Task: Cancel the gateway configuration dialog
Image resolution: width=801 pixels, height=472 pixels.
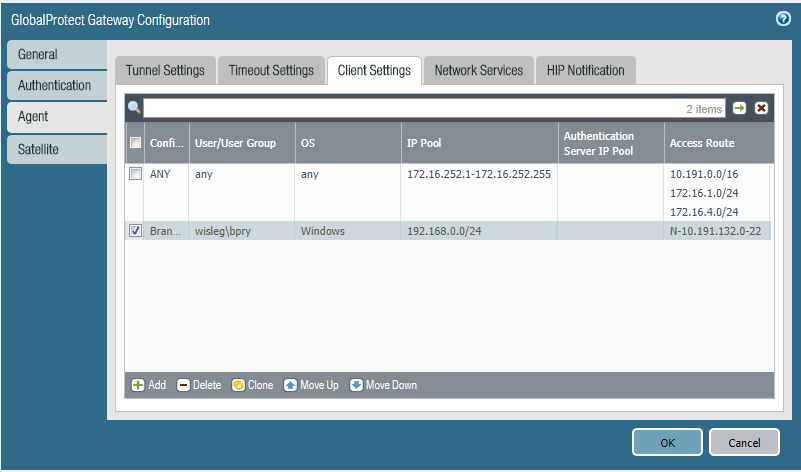Action: pos(744,442)
